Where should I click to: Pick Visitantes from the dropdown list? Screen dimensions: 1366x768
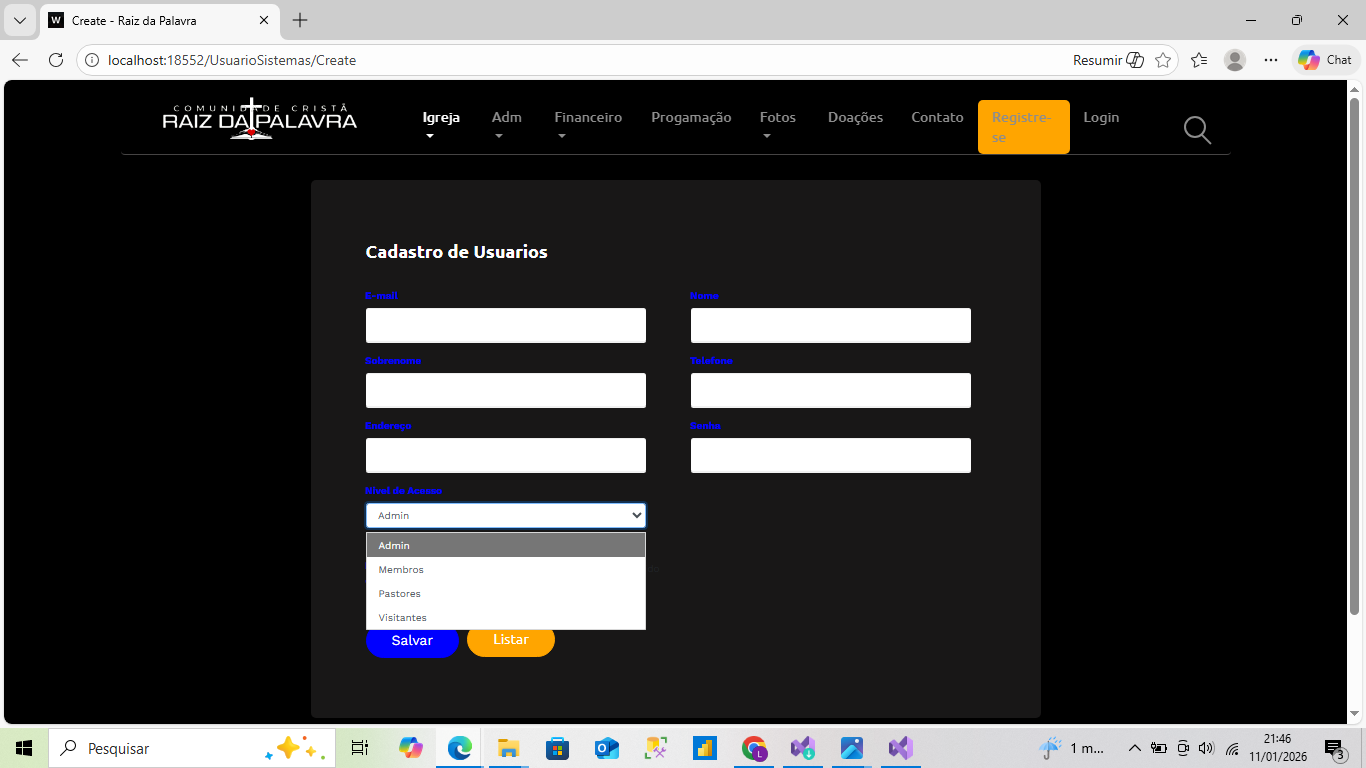pos(402,618)
